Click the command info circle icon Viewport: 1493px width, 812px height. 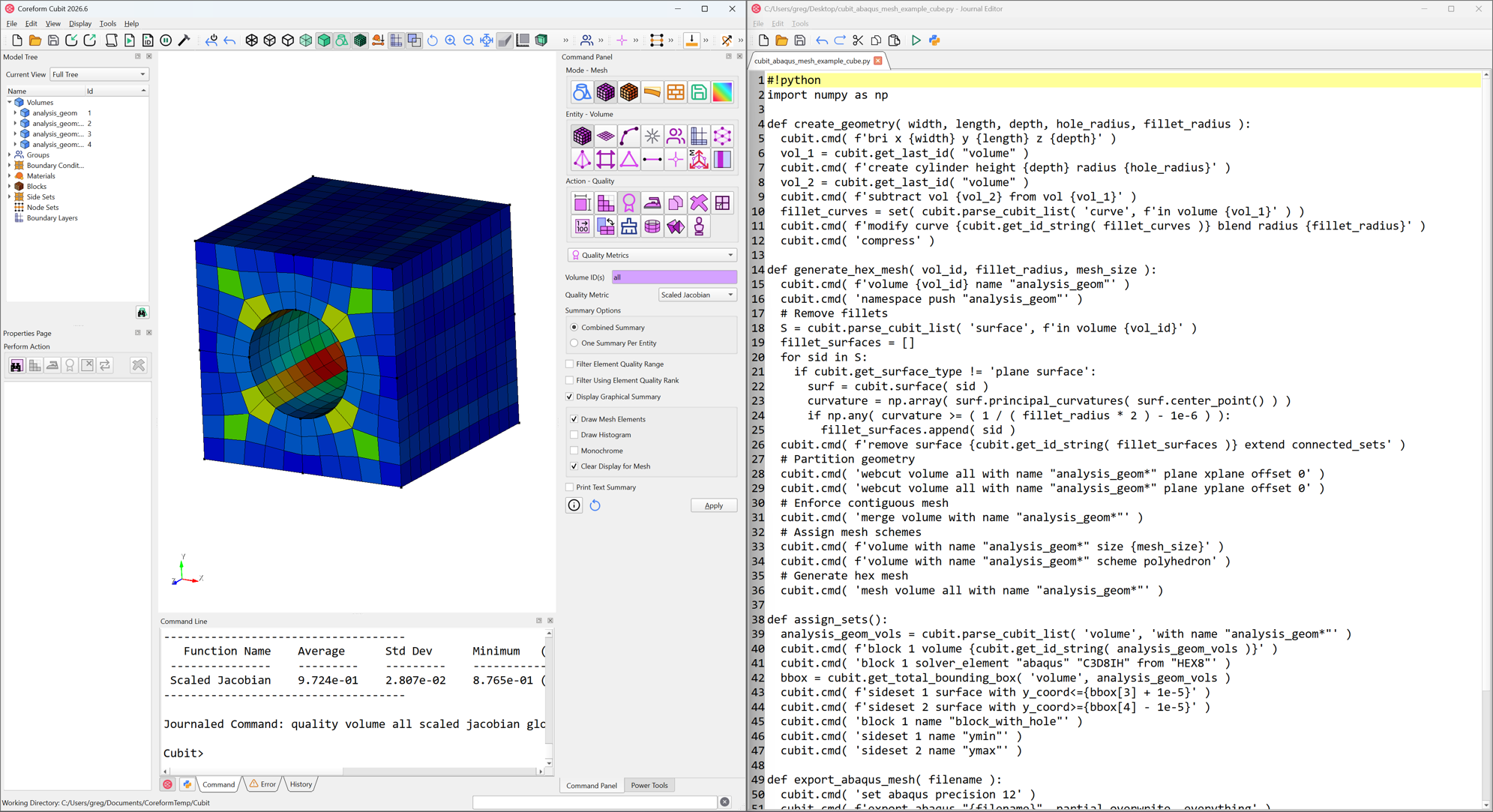pyautogui.click(x=574, y=505)
